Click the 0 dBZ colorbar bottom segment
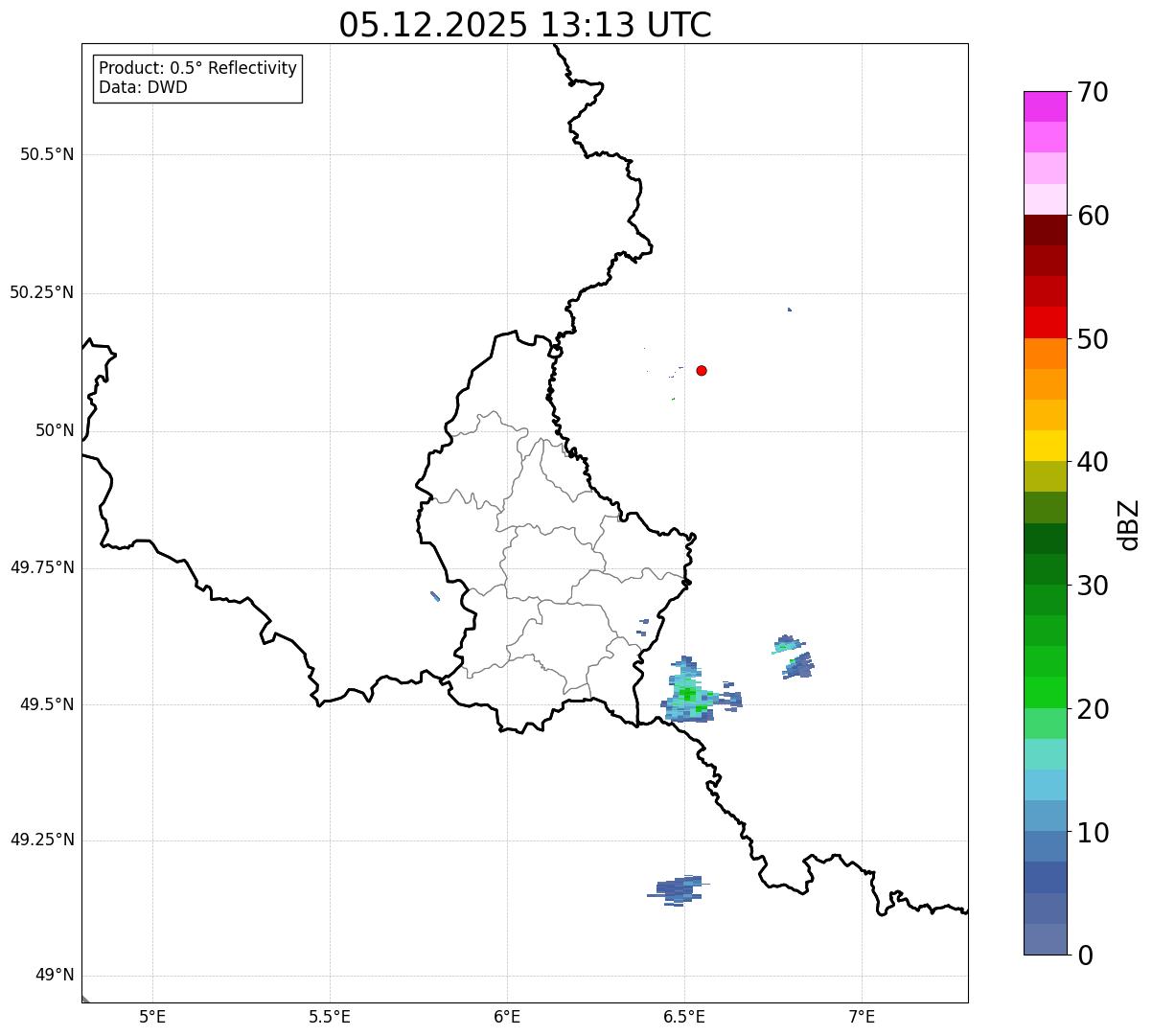 tap(1045, 939)
